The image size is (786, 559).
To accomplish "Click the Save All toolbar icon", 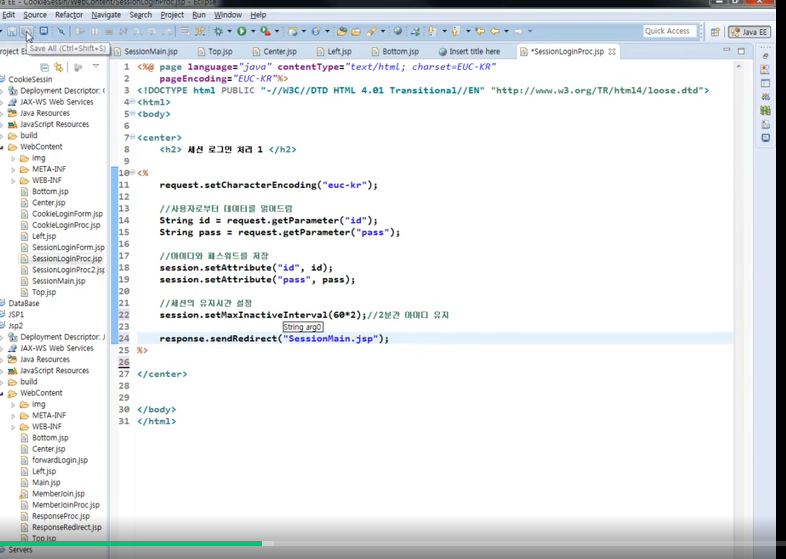I will click(x=27, y=32).
